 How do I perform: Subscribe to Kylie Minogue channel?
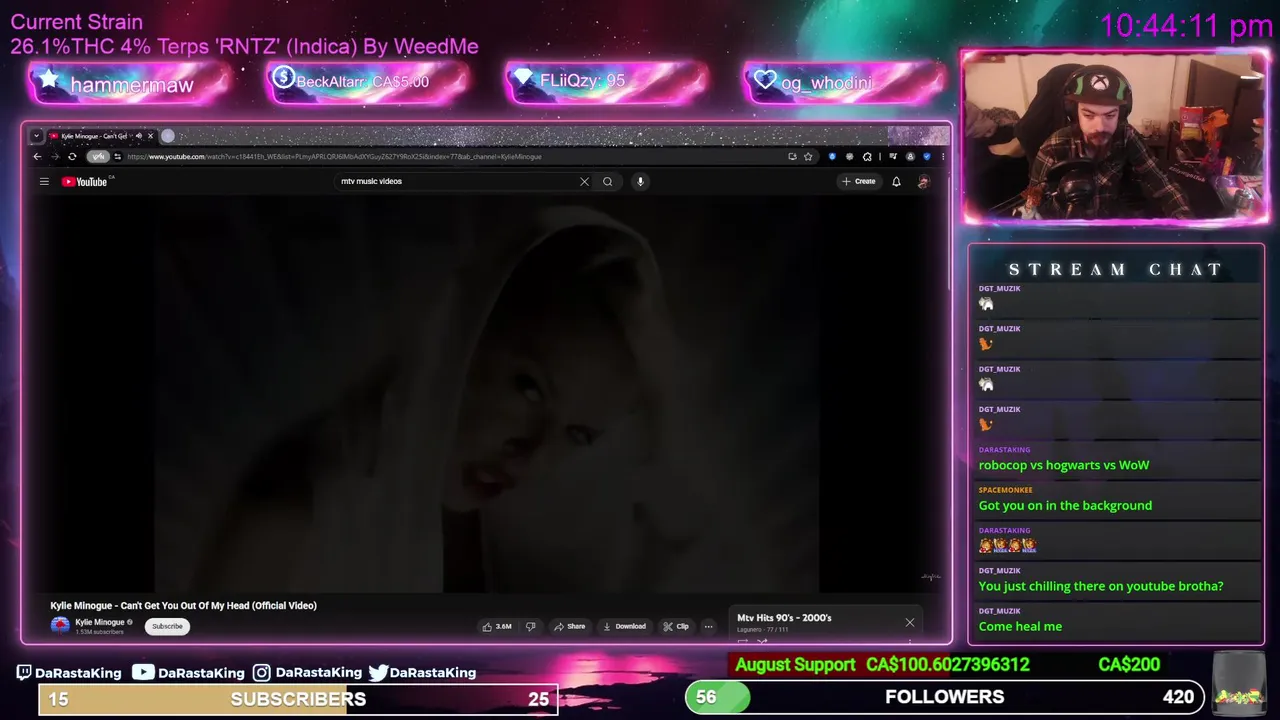point(167,626)
